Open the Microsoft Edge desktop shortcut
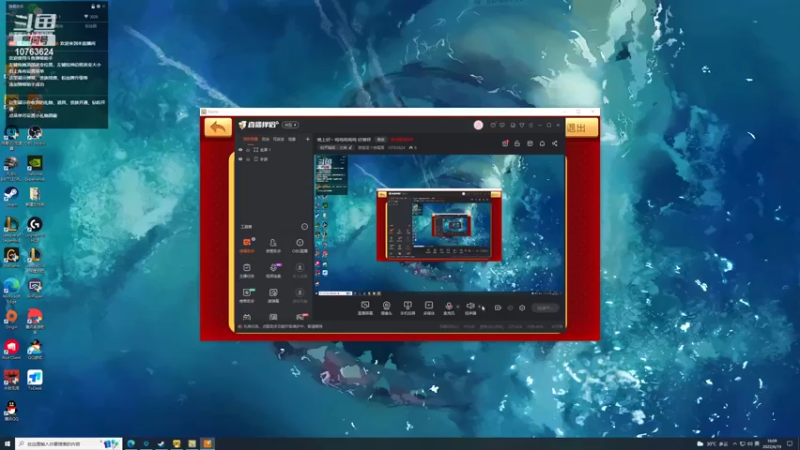The image size is (800, 450). tap(11, 290)
